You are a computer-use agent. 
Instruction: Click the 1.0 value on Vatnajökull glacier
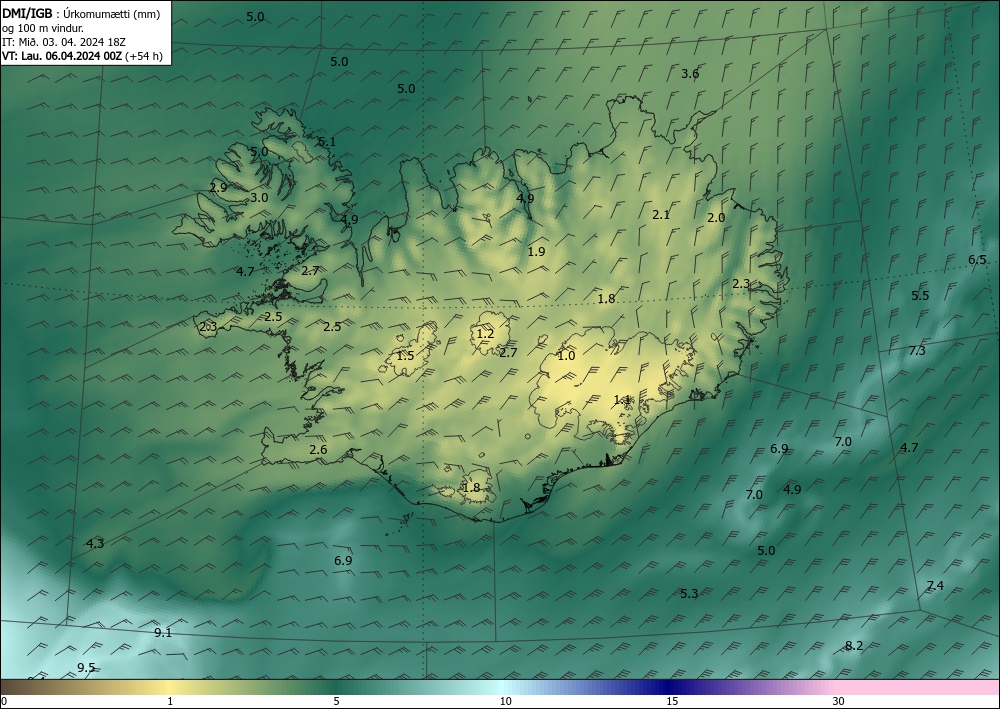click(566, 356)
